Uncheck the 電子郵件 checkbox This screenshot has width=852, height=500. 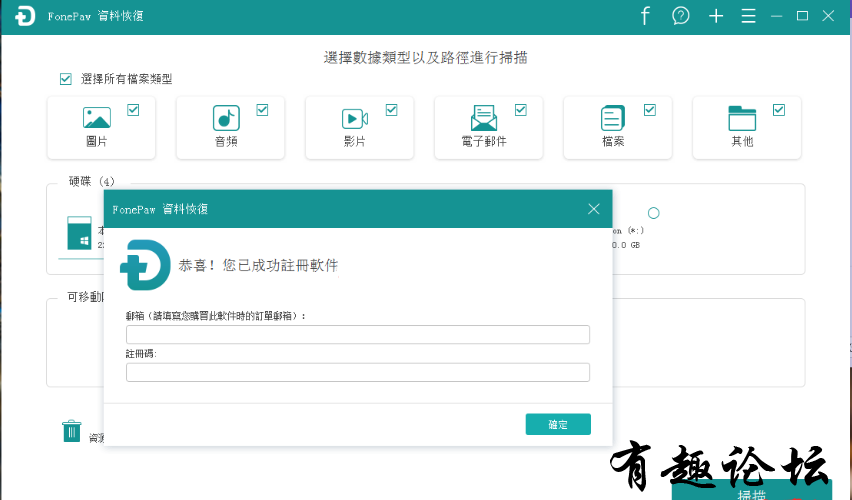click(521, 110)
